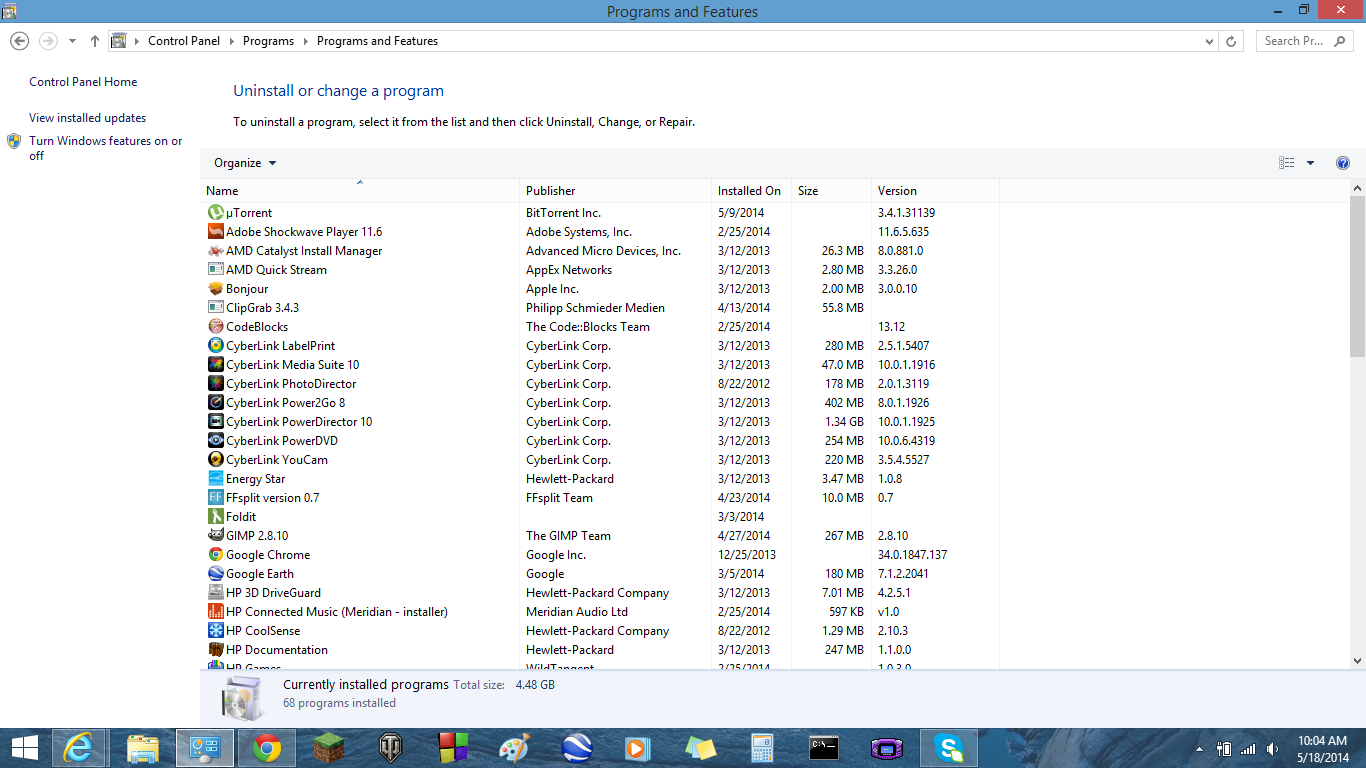
Task: Open the Calculator from the taskbar
Action: click(x=762, y=748)
